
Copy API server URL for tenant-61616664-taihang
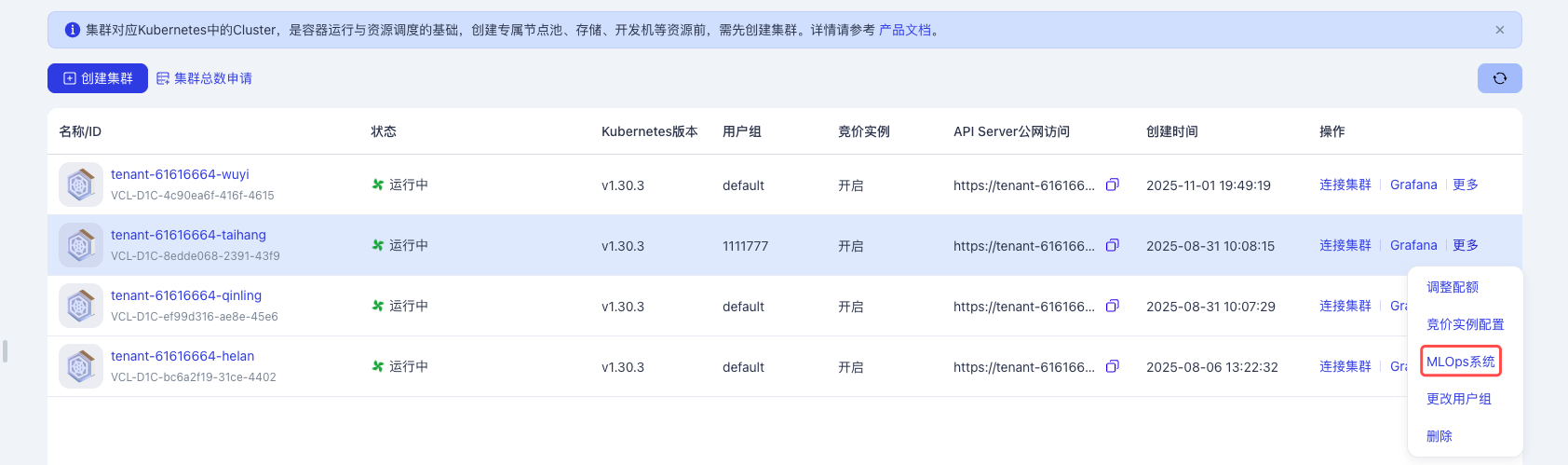[x=1112, y=245]
